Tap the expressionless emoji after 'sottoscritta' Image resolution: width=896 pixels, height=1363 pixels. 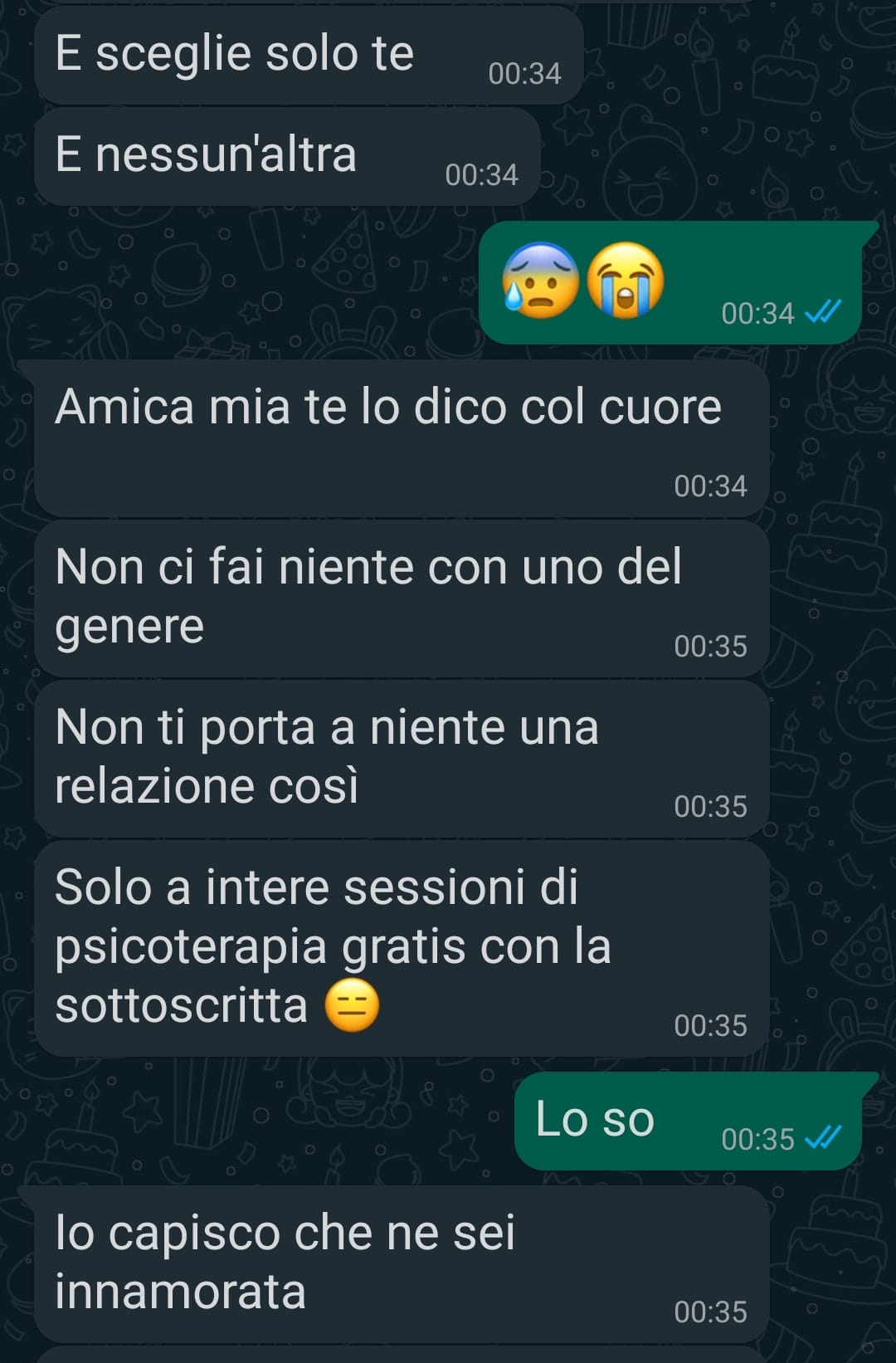coord(352,1005)
